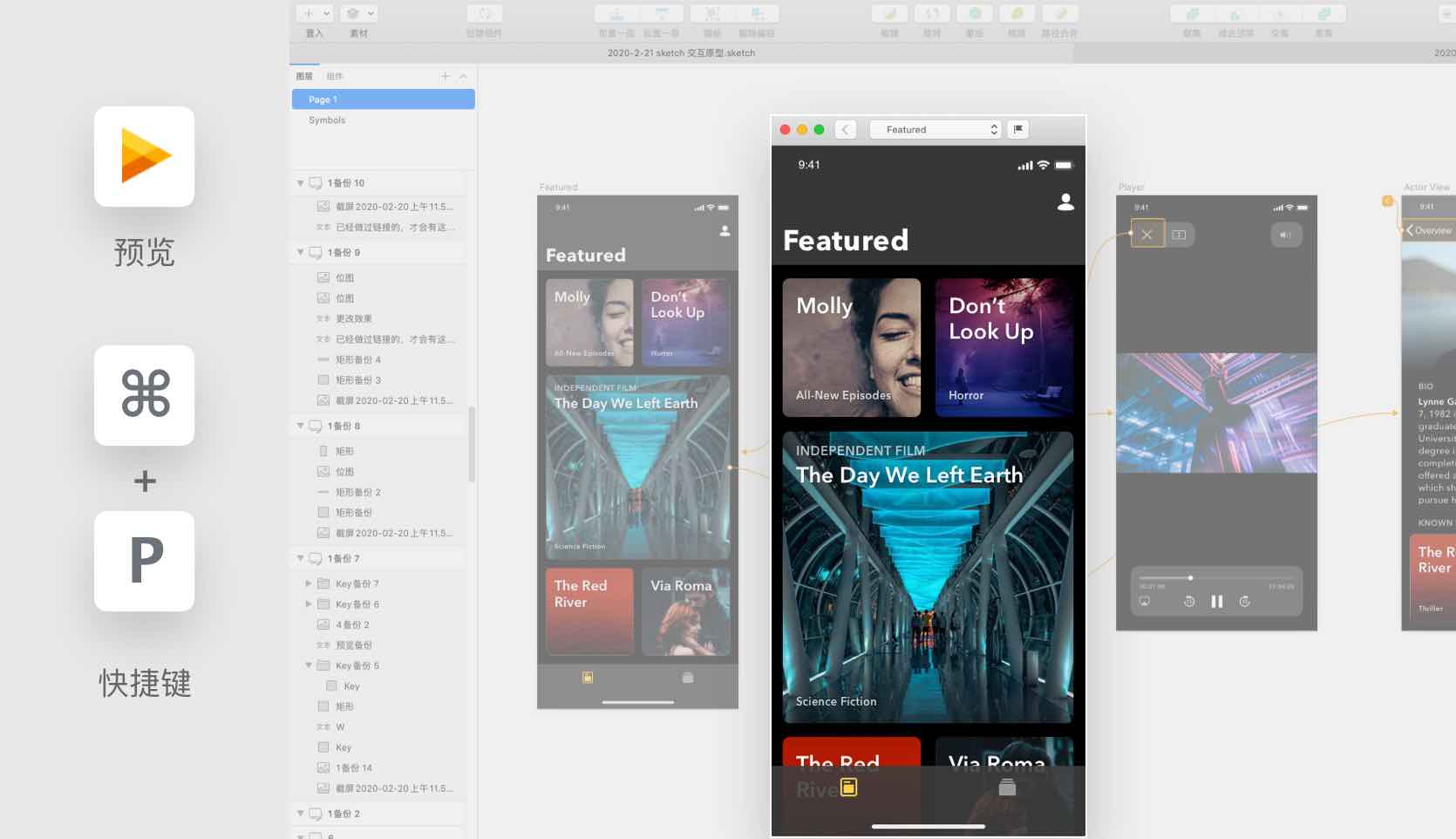Pause playback on the Player artboard
The width and height of the screenshot is (1456, 839).
tap(1217, 602)
